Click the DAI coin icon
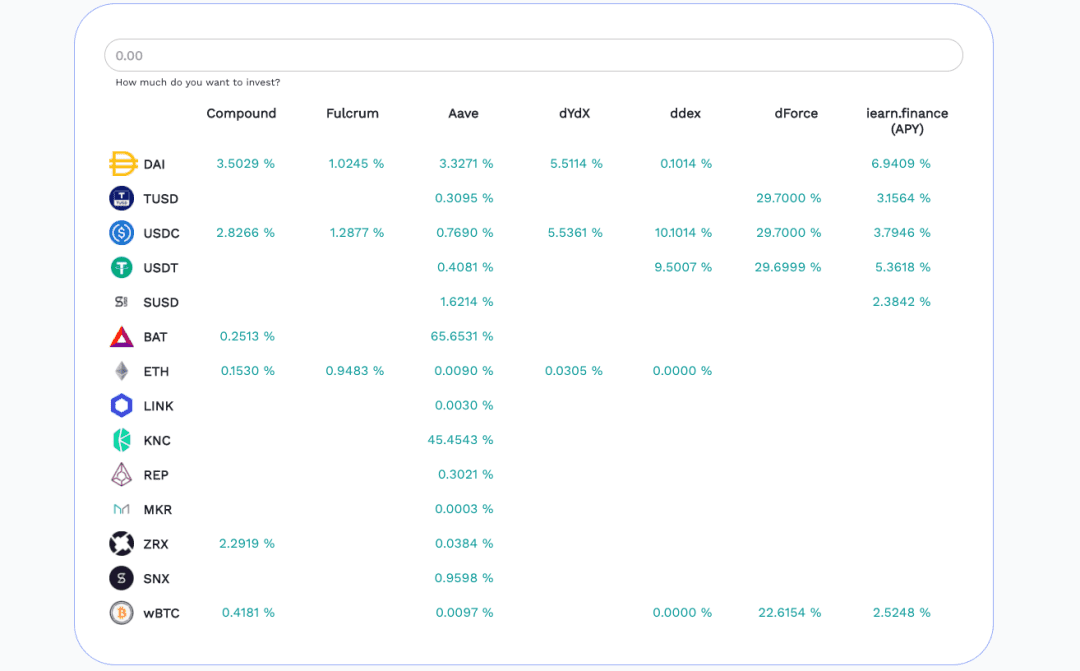 pos(123,164)
